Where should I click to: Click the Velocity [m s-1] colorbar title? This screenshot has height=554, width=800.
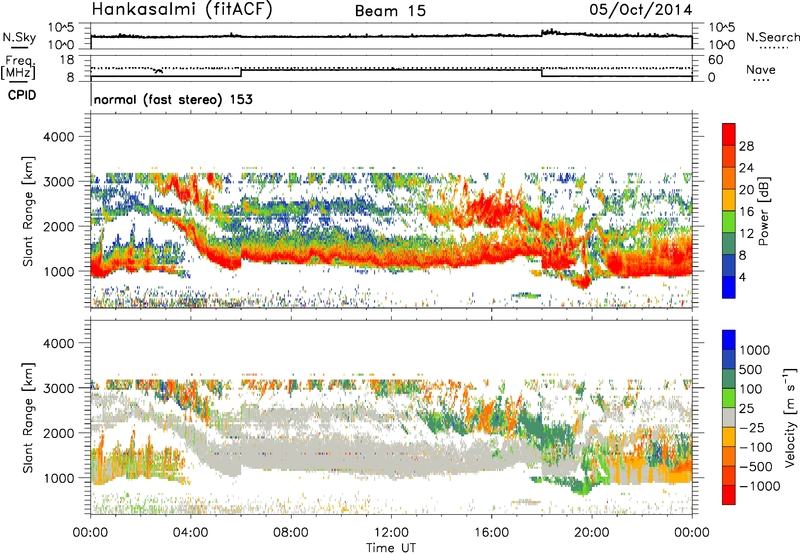pyautogui.click(x=790, y=417)
